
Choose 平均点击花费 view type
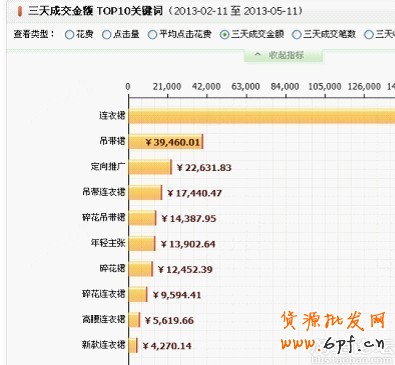pyautogui.click(x=152, y=34)
